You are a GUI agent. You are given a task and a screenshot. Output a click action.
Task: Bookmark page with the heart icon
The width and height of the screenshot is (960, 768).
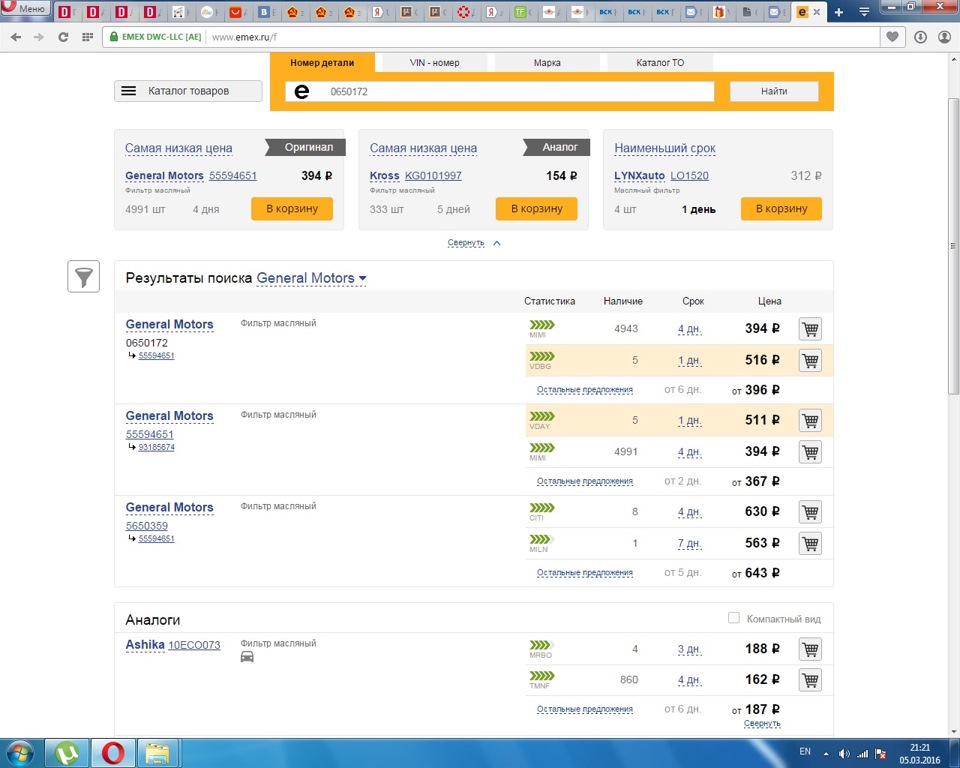click(893, 37)
